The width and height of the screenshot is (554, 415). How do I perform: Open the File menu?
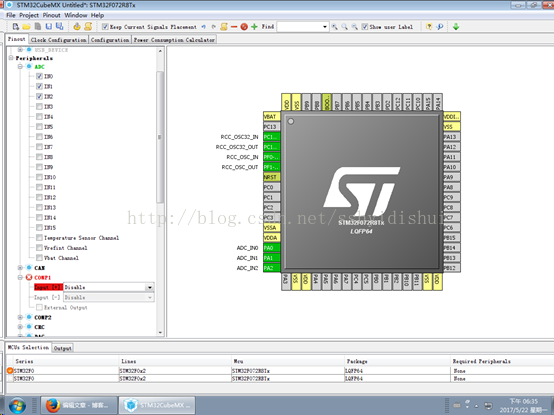point(11,15)
